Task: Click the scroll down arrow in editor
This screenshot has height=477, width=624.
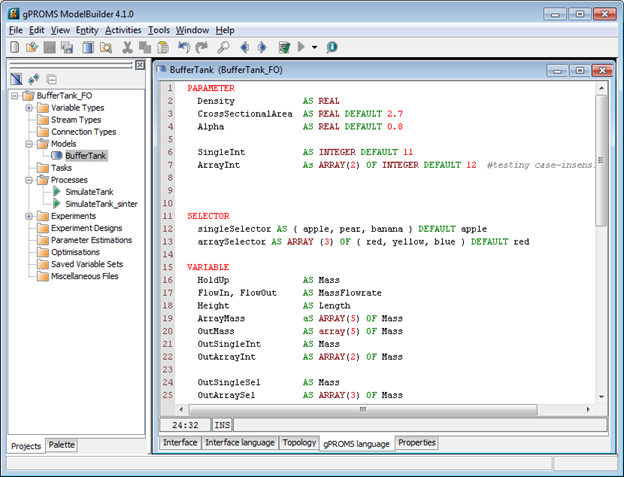Action: [601, 397]
